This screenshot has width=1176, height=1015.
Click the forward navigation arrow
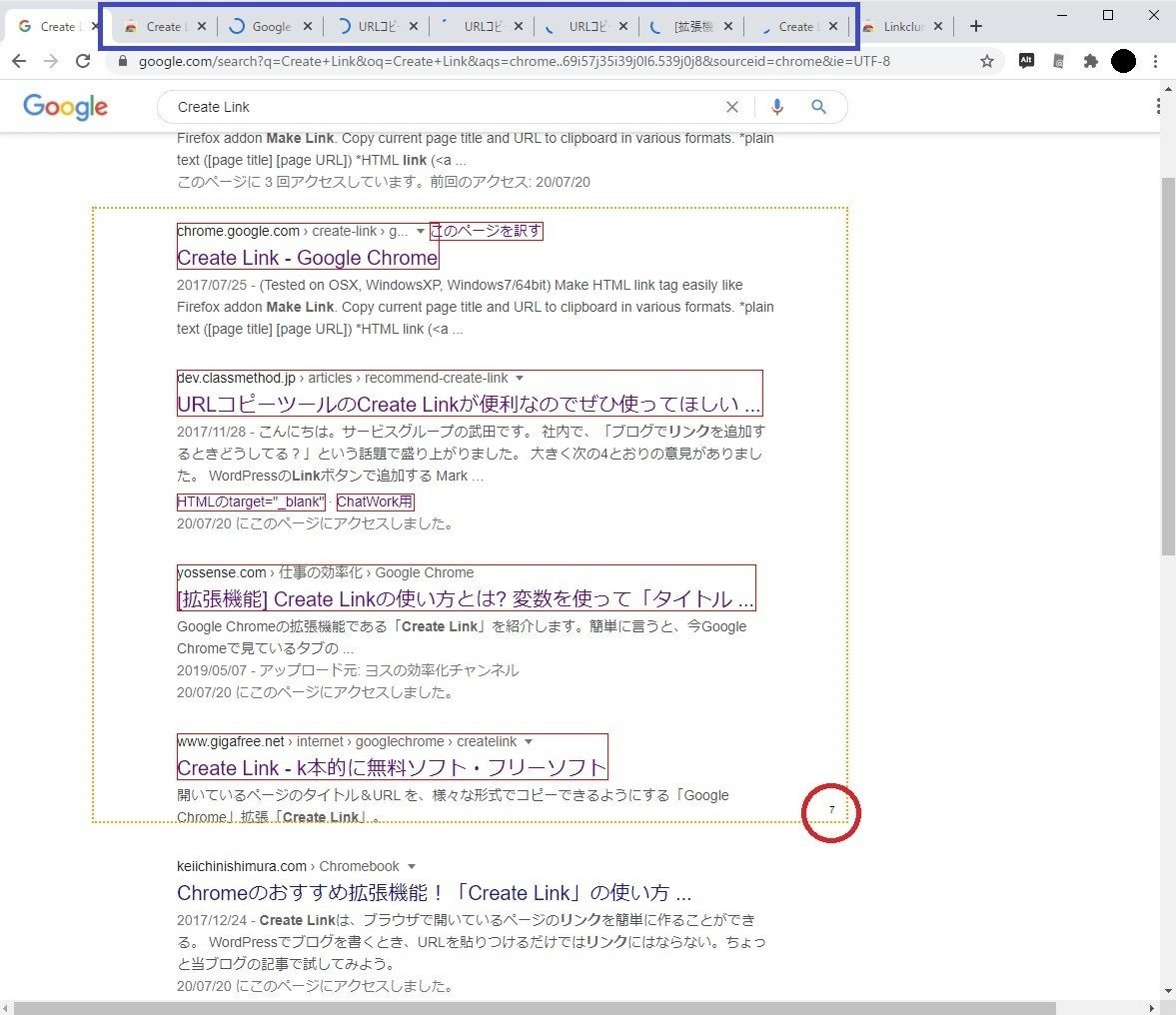51,62
